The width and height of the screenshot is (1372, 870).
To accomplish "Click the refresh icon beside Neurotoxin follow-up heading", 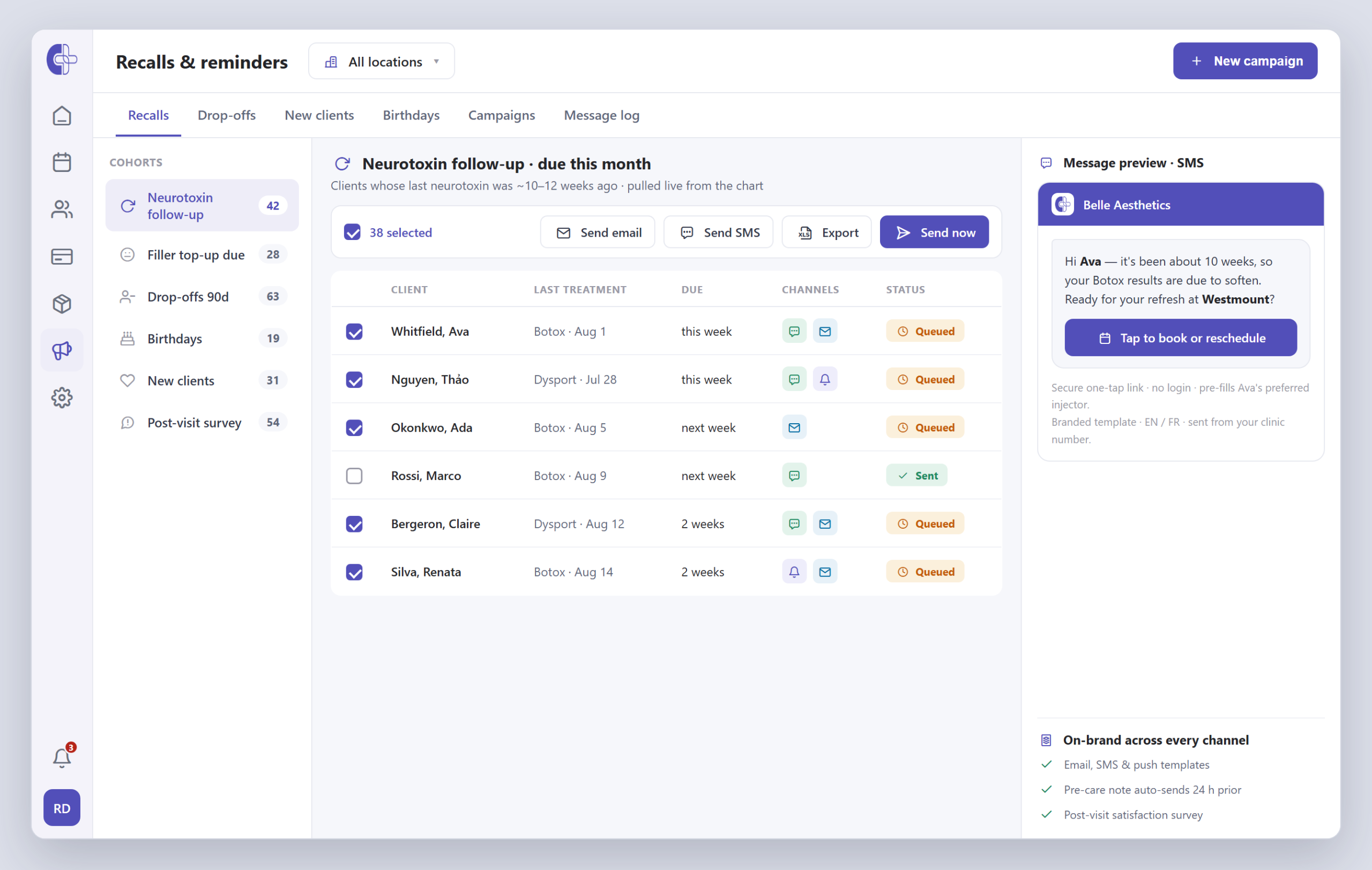I will click(x=342, y=164).
